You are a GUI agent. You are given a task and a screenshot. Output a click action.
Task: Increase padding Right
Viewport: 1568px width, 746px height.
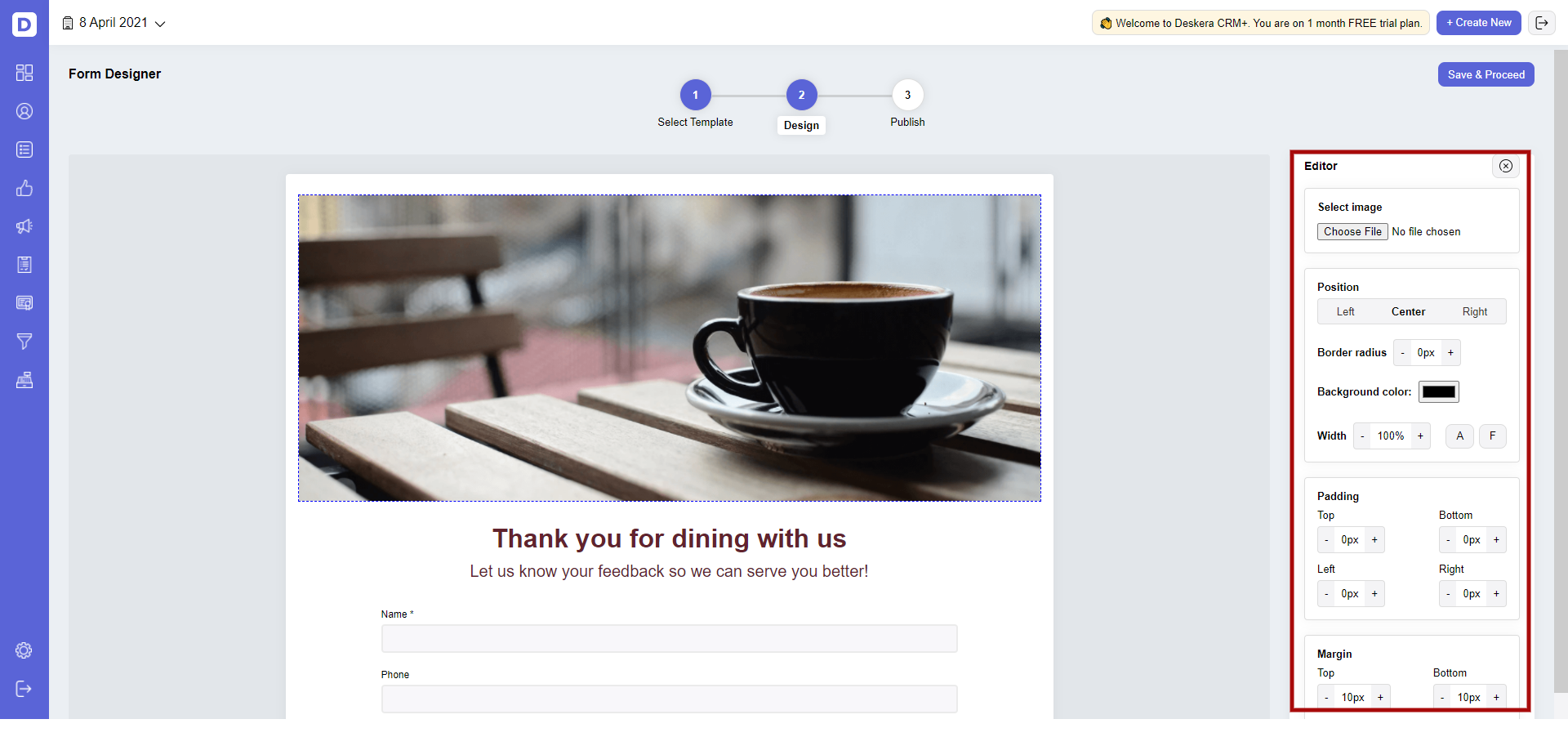click(1496, 594)
